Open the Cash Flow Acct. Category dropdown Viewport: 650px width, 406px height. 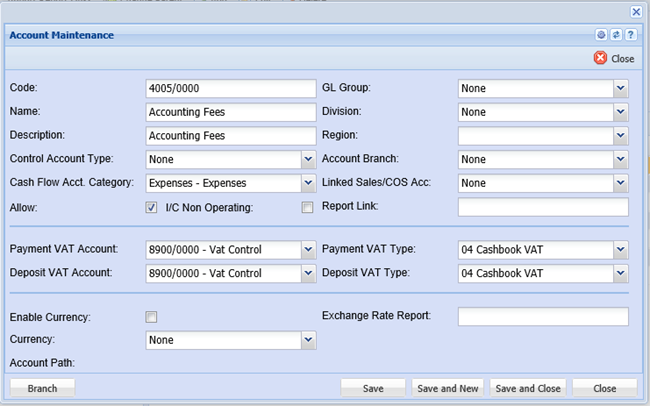[x=307, y=184]
